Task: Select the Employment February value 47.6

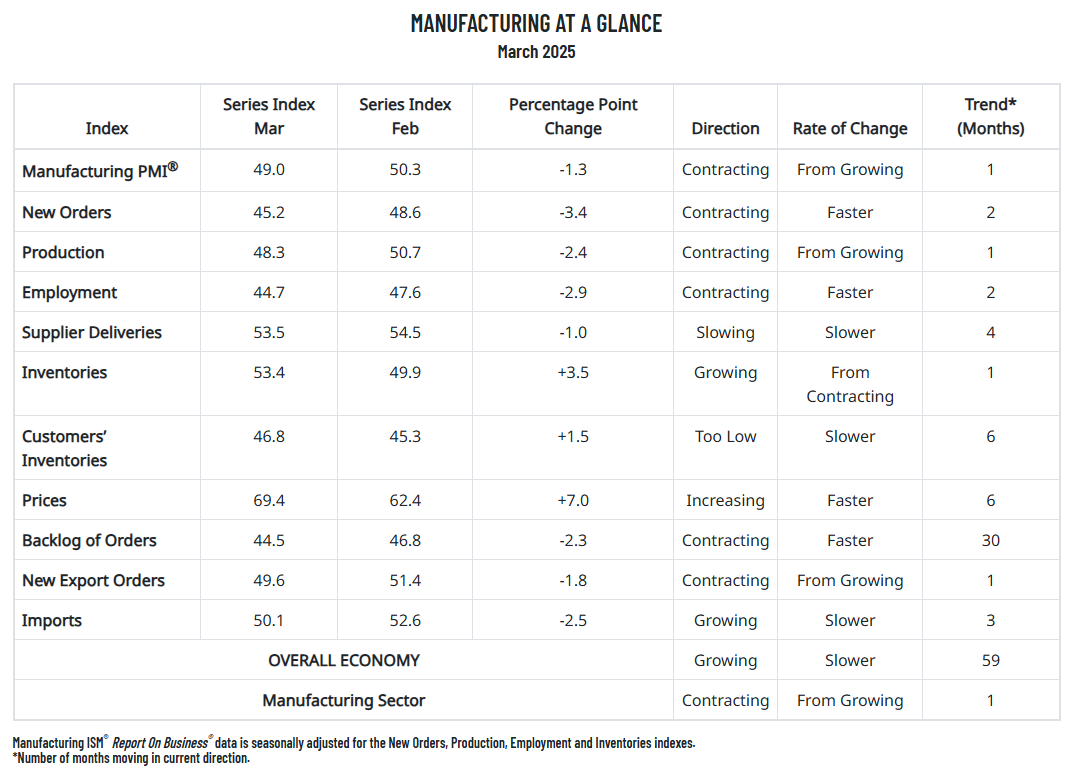Action: click(405, 293)
